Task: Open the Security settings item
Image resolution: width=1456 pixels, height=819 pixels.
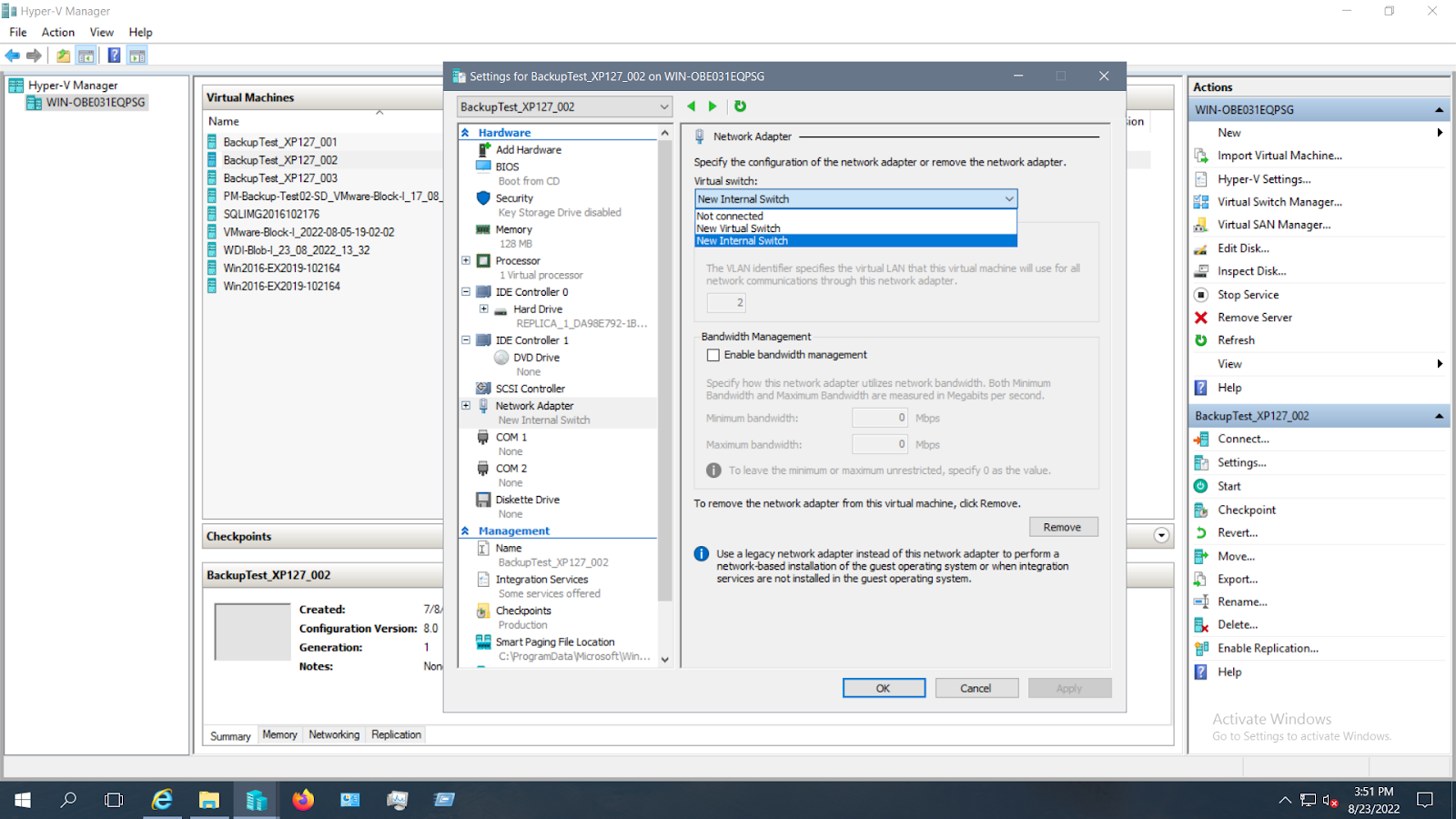Action: pos(514,198)
